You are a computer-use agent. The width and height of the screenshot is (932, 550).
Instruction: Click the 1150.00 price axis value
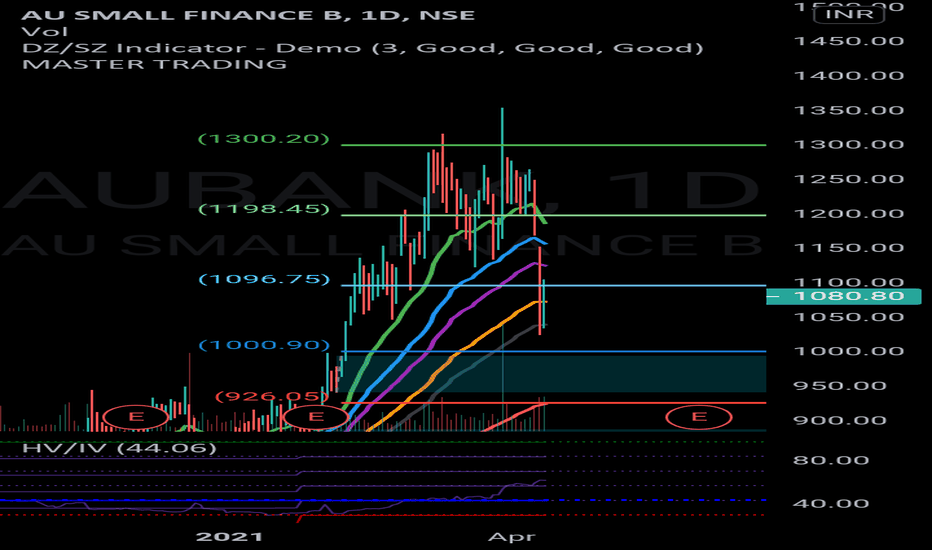pyautogui.click(x=849, y=248)
